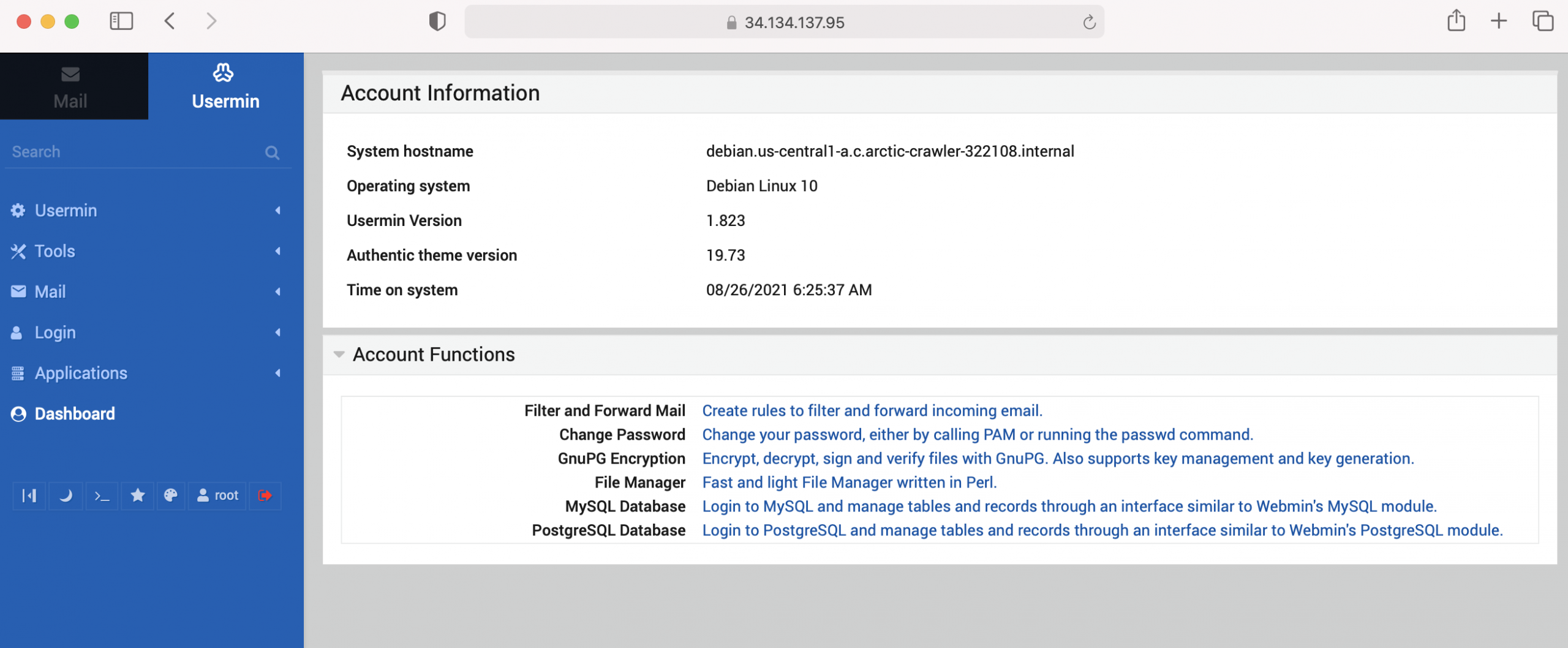Open theme configuration palette icon
This screenshot has width=1568, height=648.
coord(171,495)
